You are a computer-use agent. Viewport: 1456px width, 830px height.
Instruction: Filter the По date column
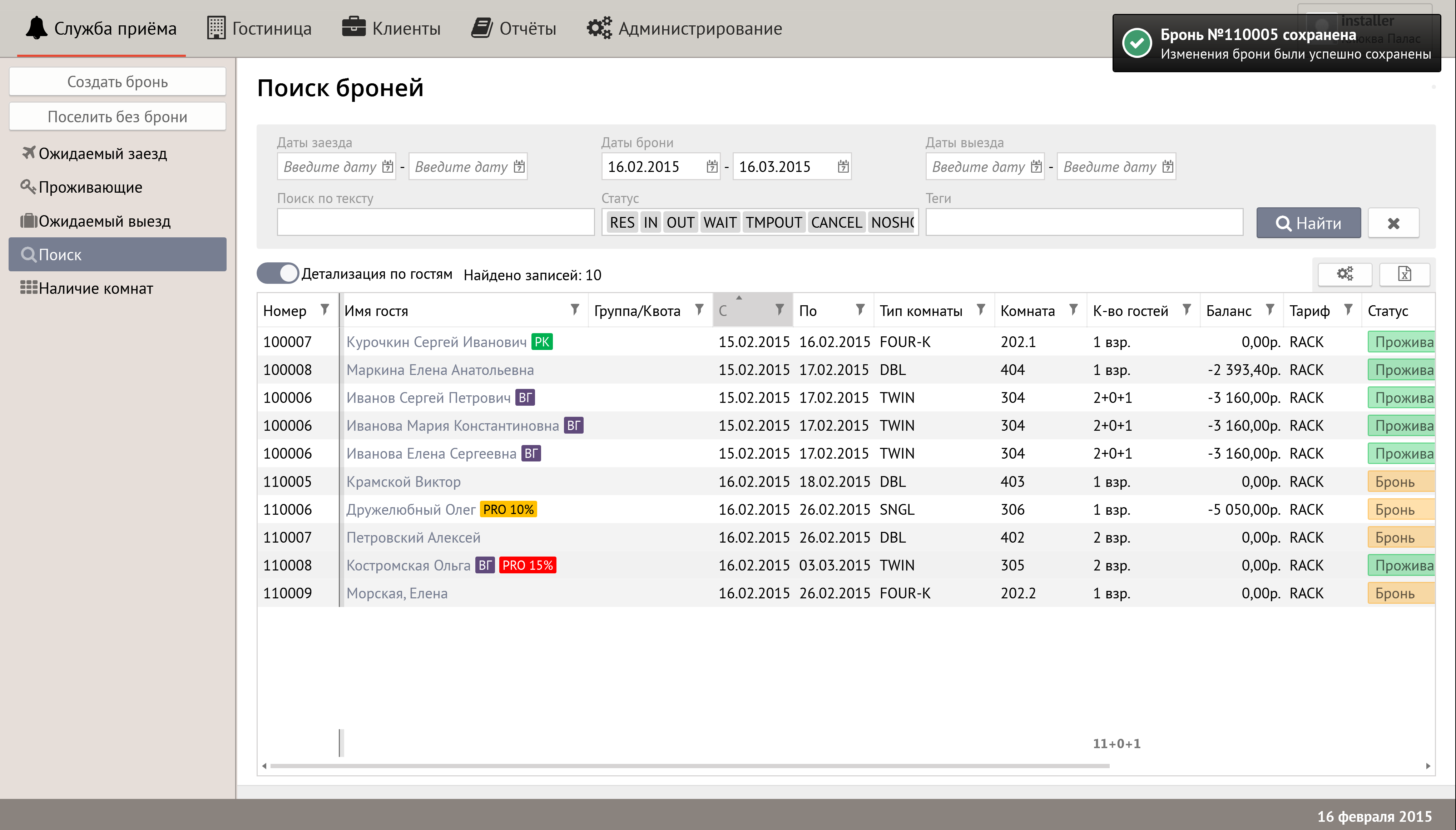click(861, 310)
